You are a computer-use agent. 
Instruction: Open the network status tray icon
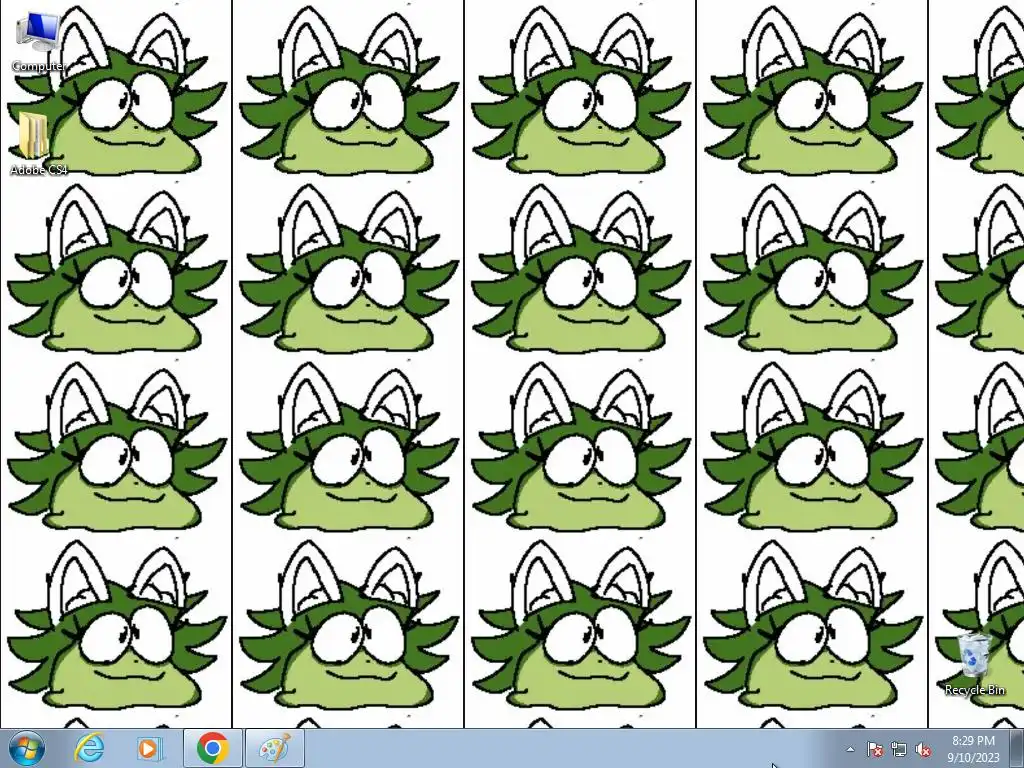[899, 749]
